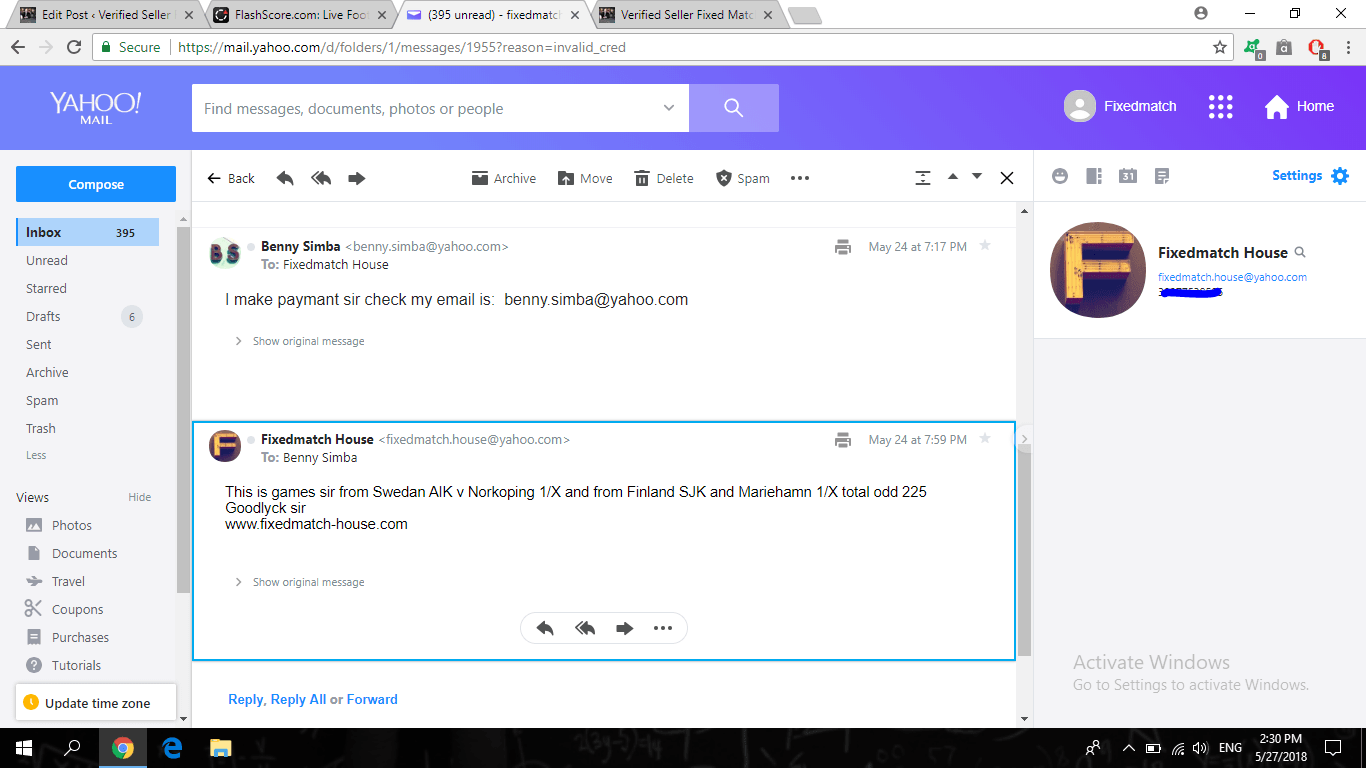Switch to FlashScore browser tab
The height and width of the screenshot is (768, 1366).
(x=301, y=15)
